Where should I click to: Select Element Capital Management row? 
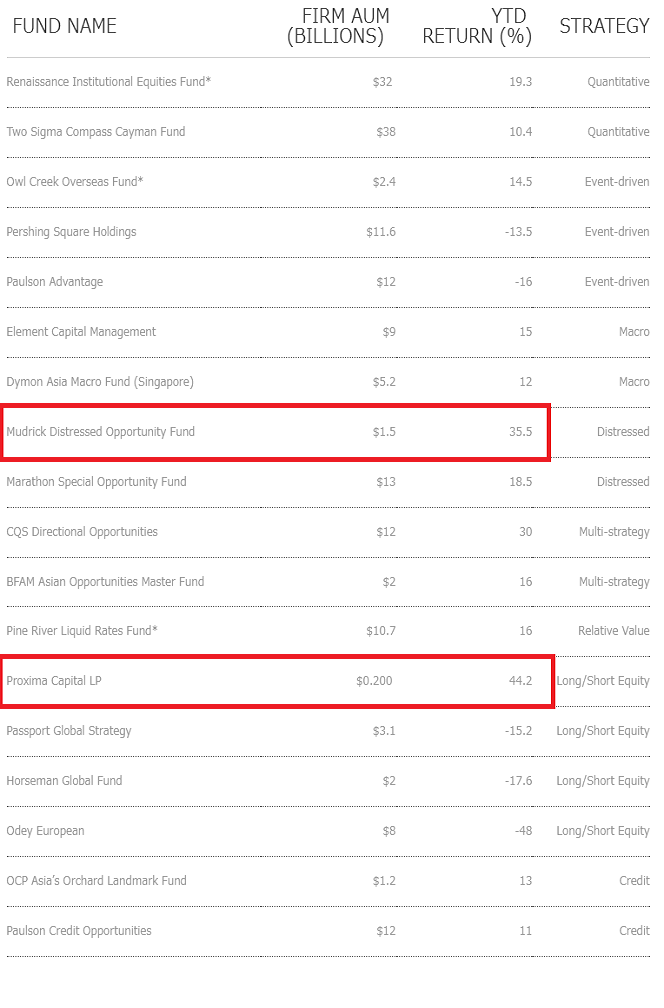[x=328, y=332]
